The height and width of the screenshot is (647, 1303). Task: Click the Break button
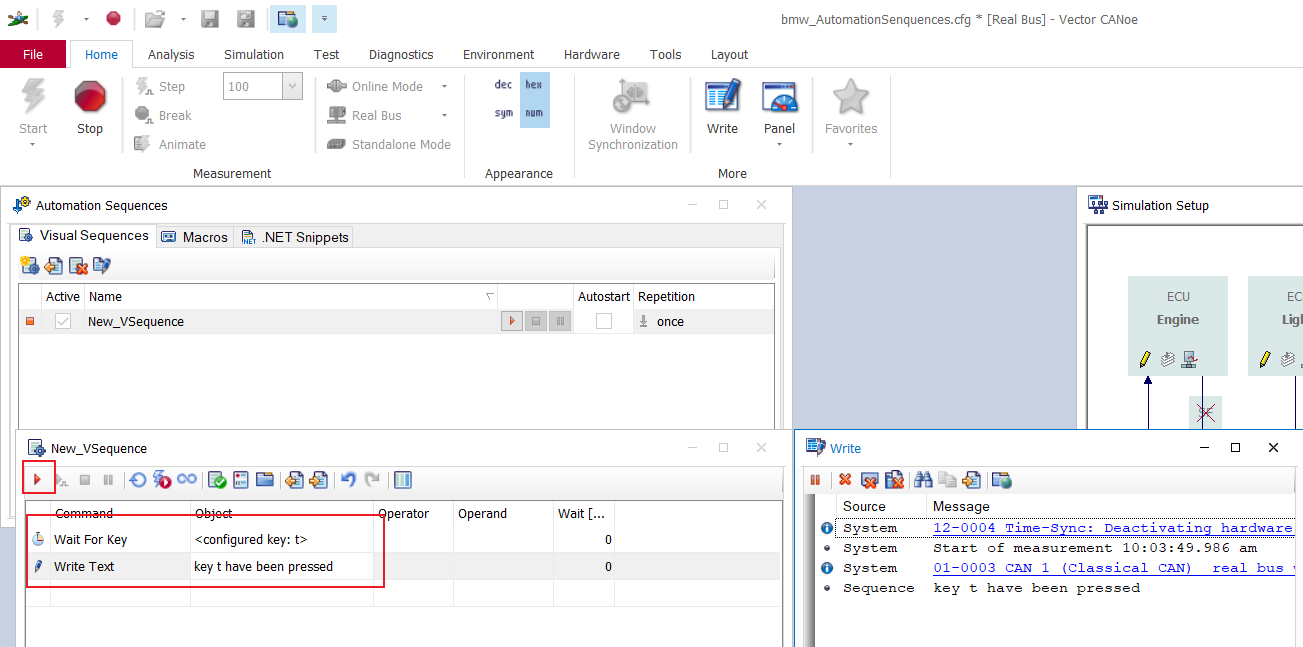pyautogui.click(x=164, y=116)
